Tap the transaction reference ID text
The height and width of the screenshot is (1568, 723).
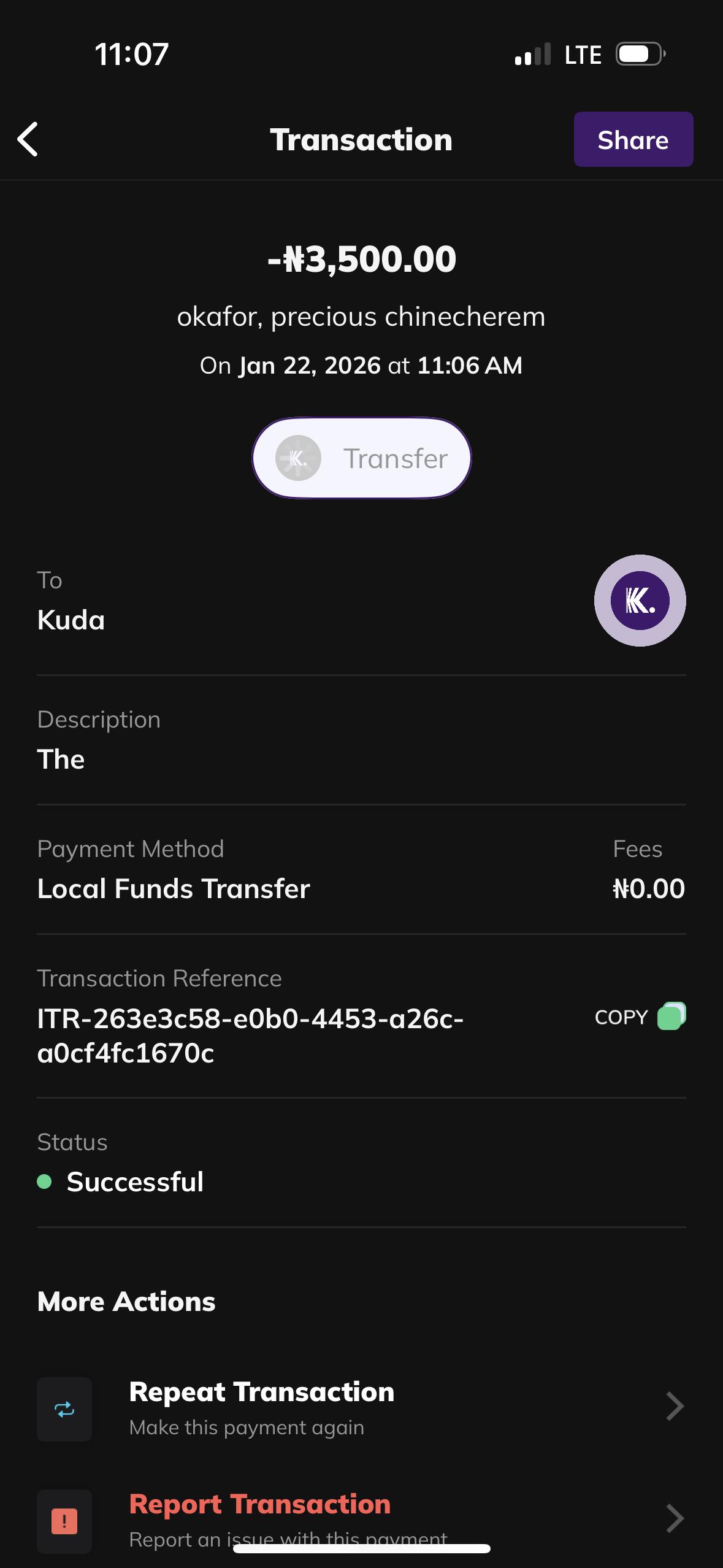pos(250,1036)
